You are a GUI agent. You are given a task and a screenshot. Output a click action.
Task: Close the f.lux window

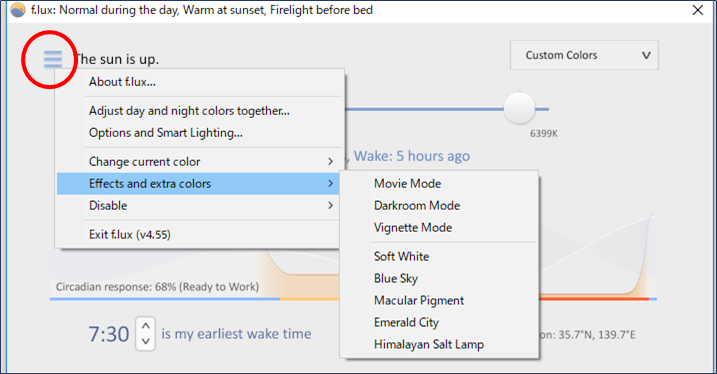(698, 10)
